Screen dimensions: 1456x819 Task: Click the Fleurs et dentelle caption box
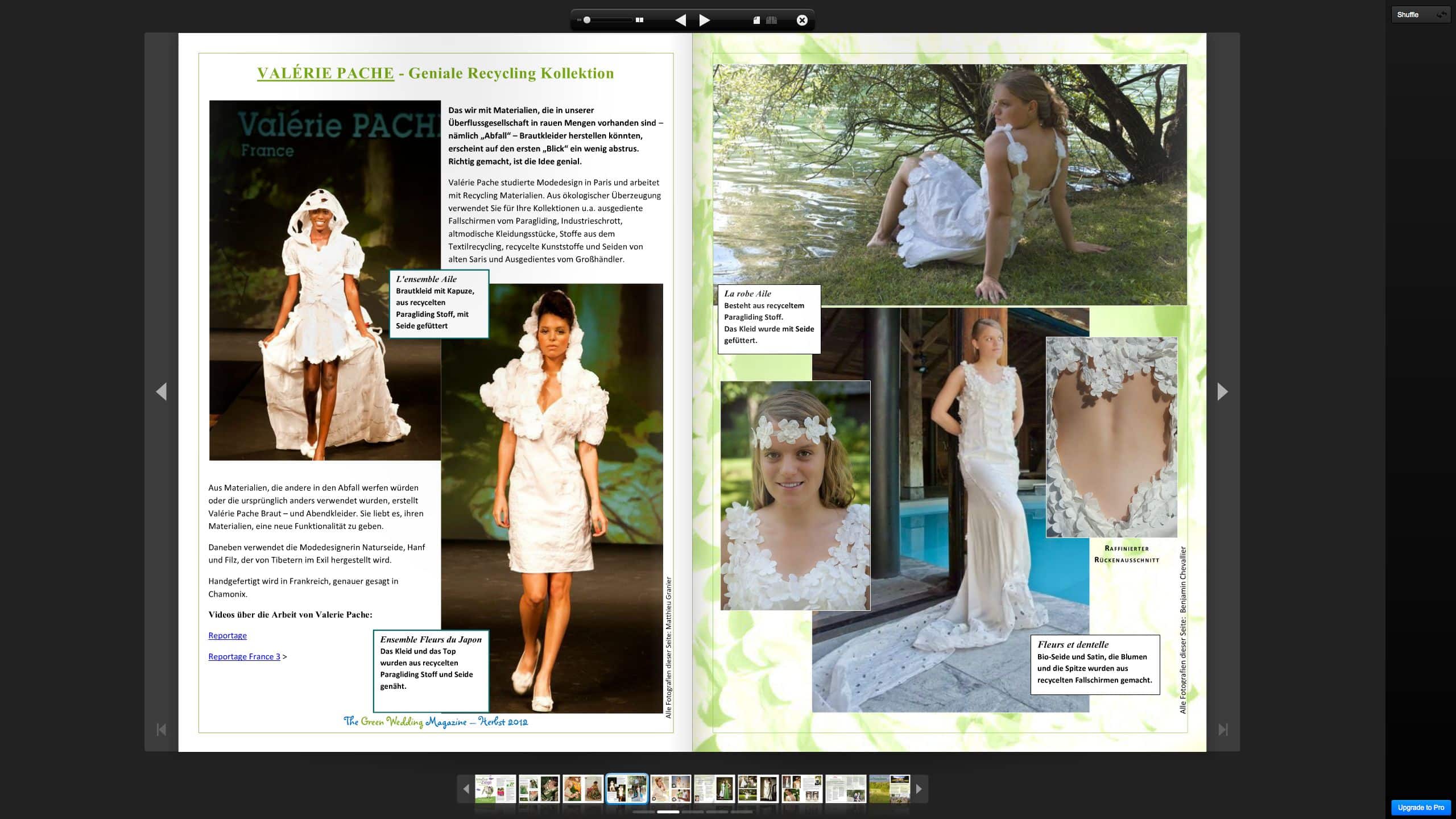coord(1095,664)
